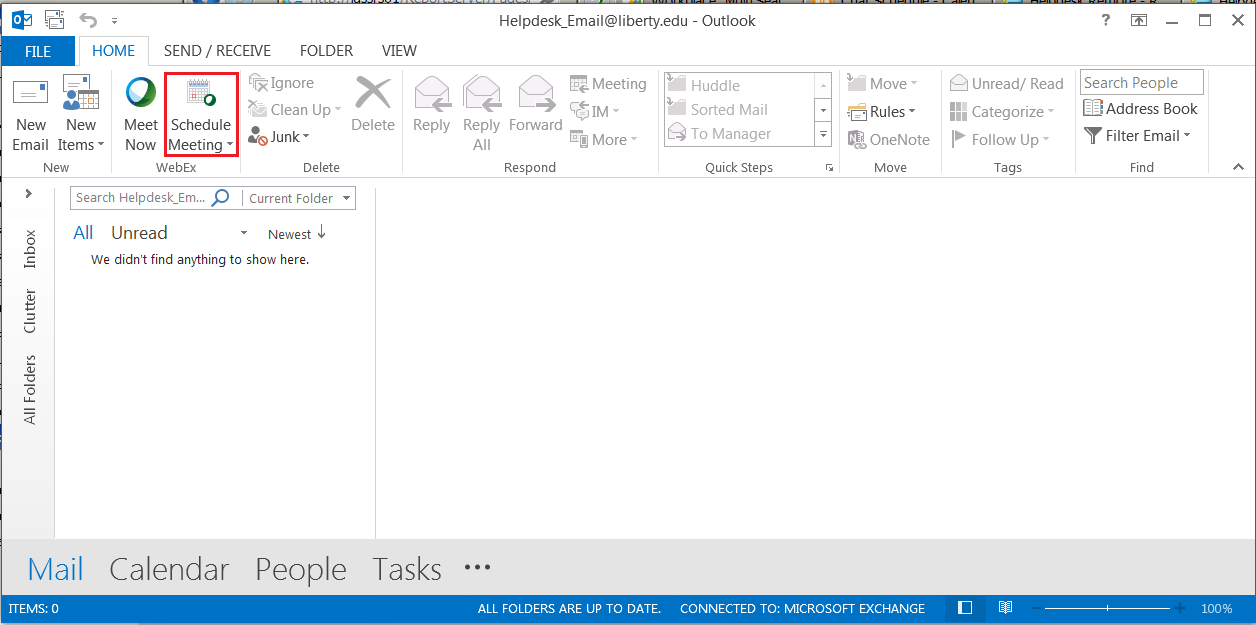
Task: Switch to Reading view in status bar
Action: (x=1005, y=608)
